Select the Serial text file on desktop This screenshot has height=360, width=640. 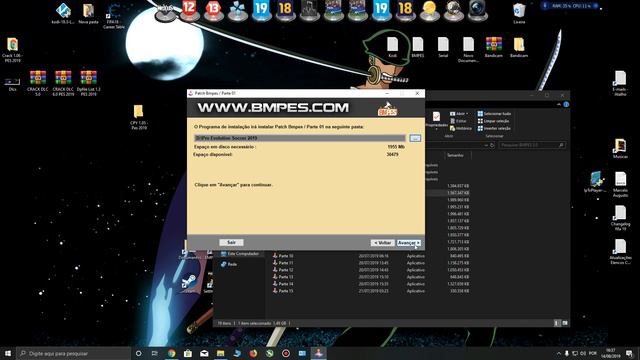tap(443, 47)
